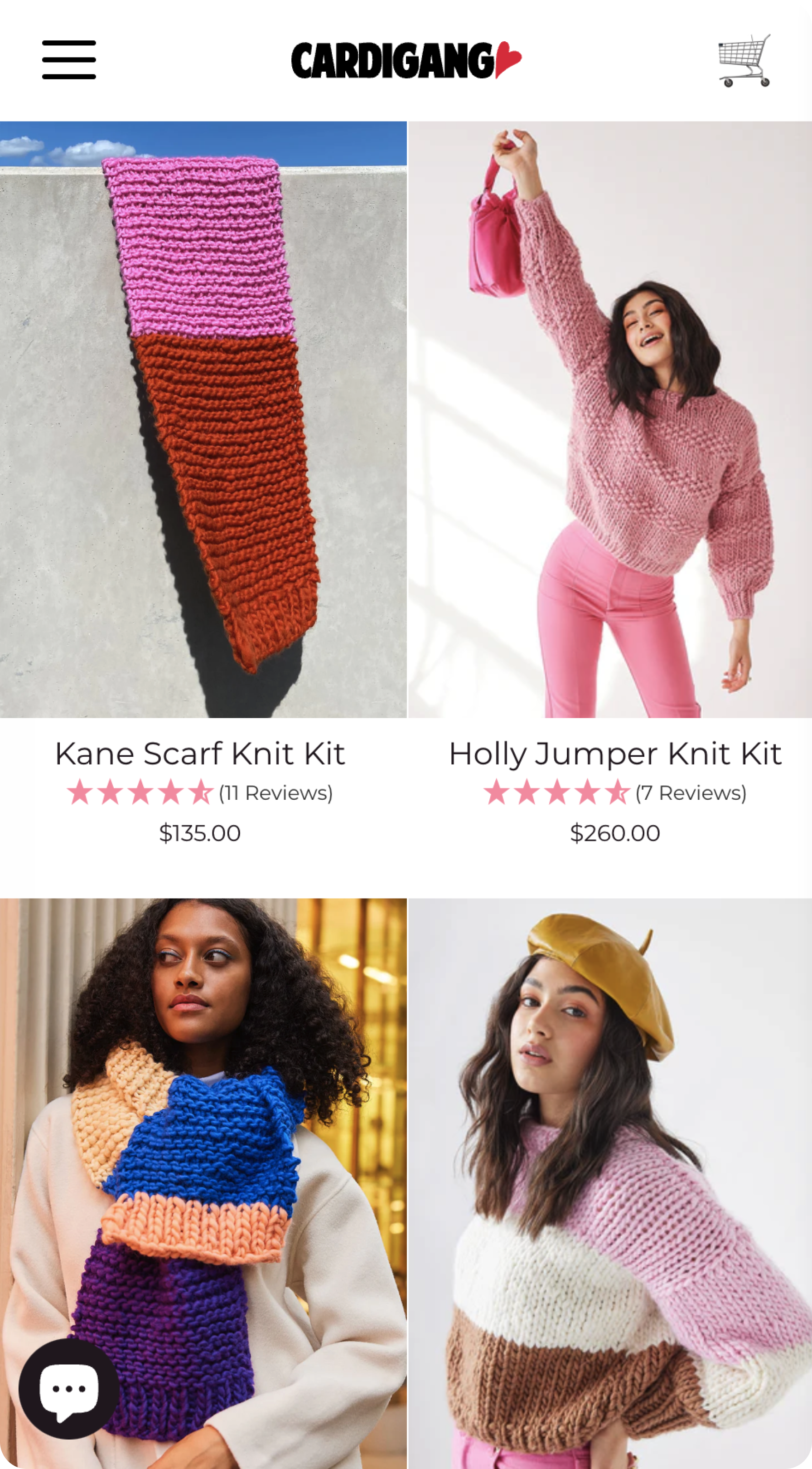Image resolution: width=812 pixels, height=1469 pixels.
Task: View the (7 Reviews) link
Action: tap(691, 793)
